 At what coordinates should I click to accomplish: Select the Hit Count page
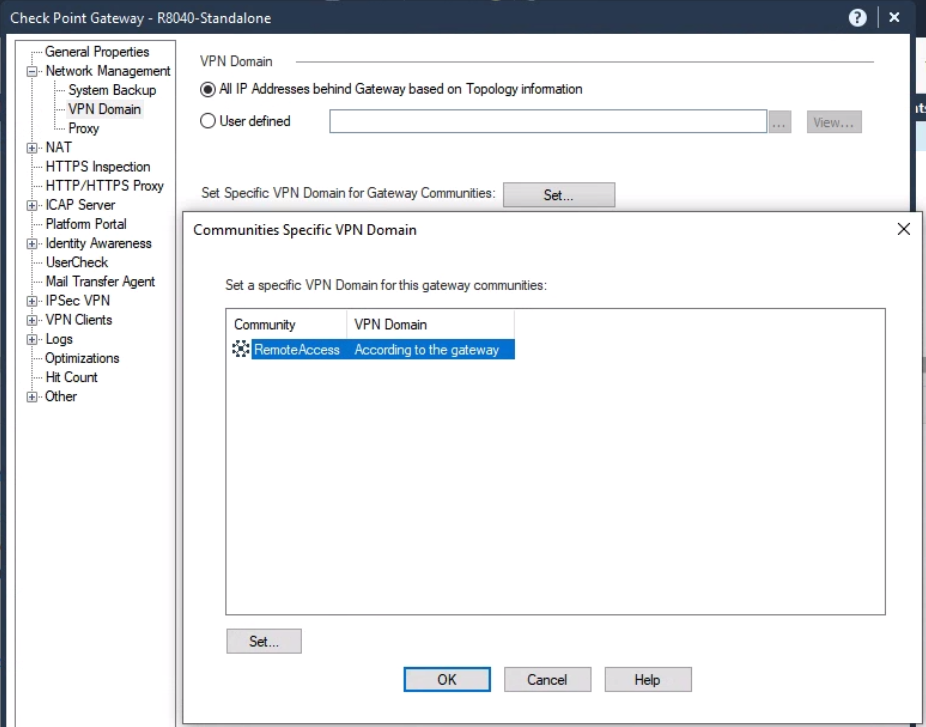(x=71, y=377)
